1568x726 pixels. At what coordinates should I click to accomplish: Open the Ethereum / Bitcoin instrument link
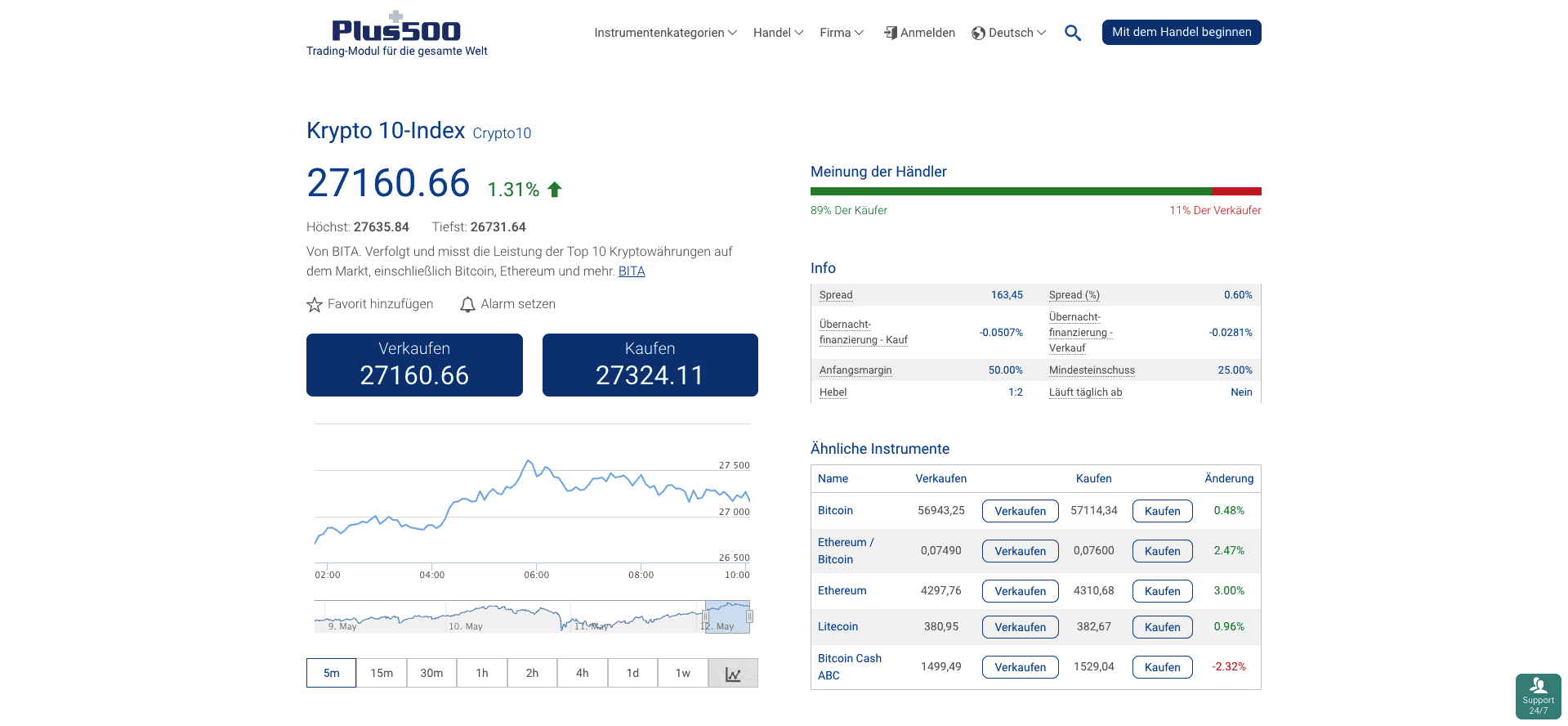pos(846,551)
